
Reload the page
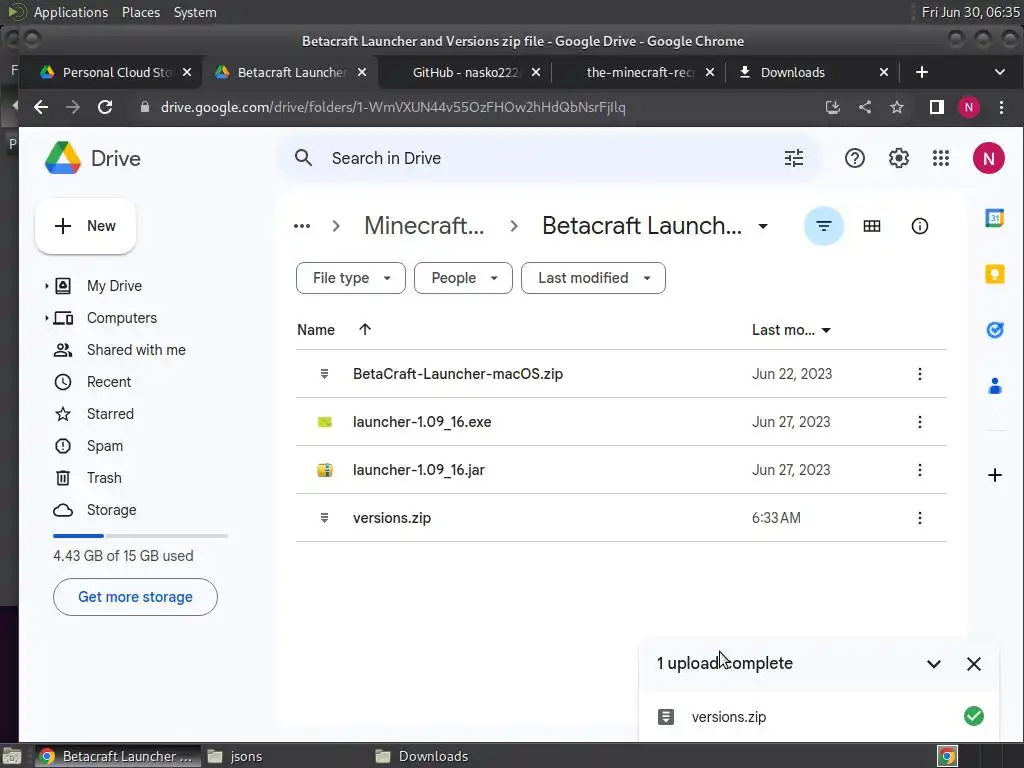(x=104, y=107)
